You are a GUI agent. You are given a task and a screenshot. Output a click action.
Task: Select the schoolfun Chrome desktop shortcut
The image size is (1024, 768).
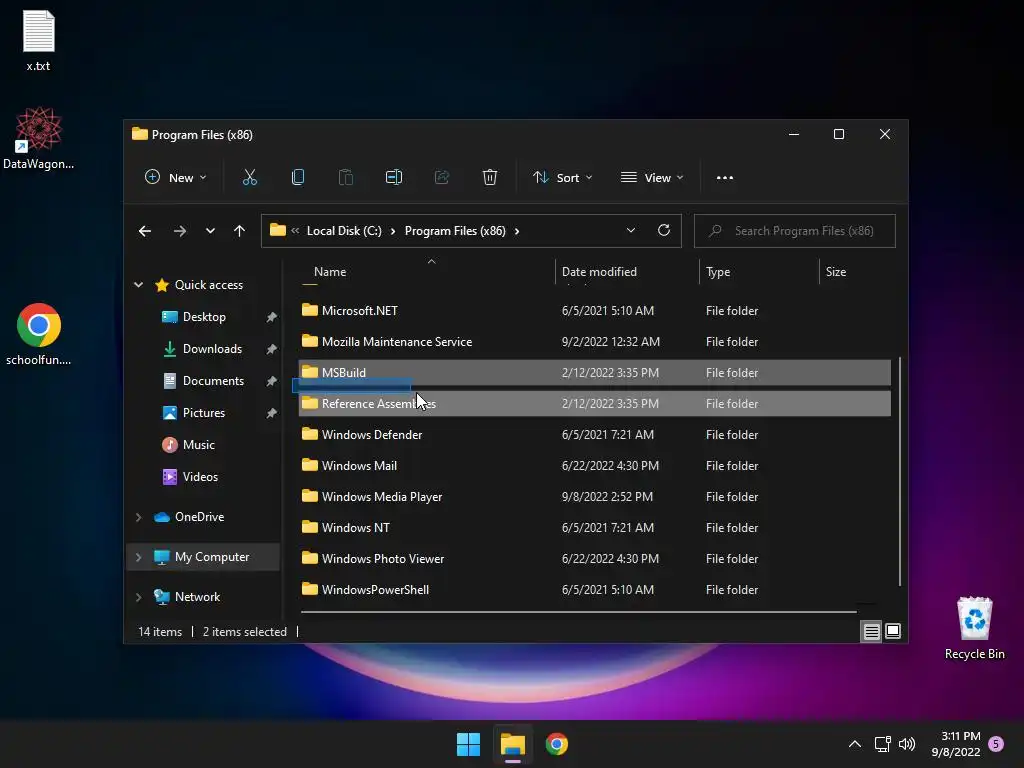click(39, 334)
